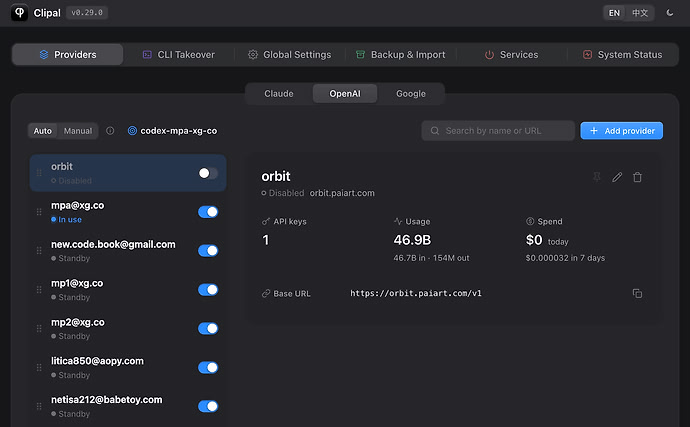Click the v0.29.0 version badge
Viewport: 690px width, 427px height.
[x=87, y=13]
